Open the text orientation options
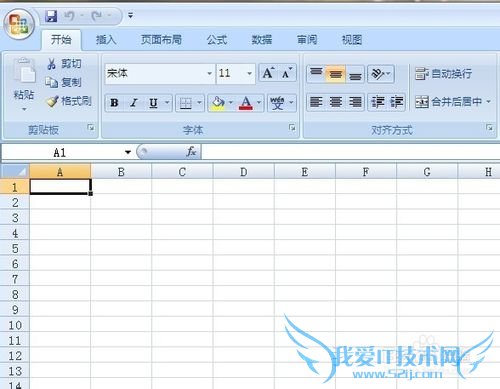The image size is (500, 389). pos(381,74)
